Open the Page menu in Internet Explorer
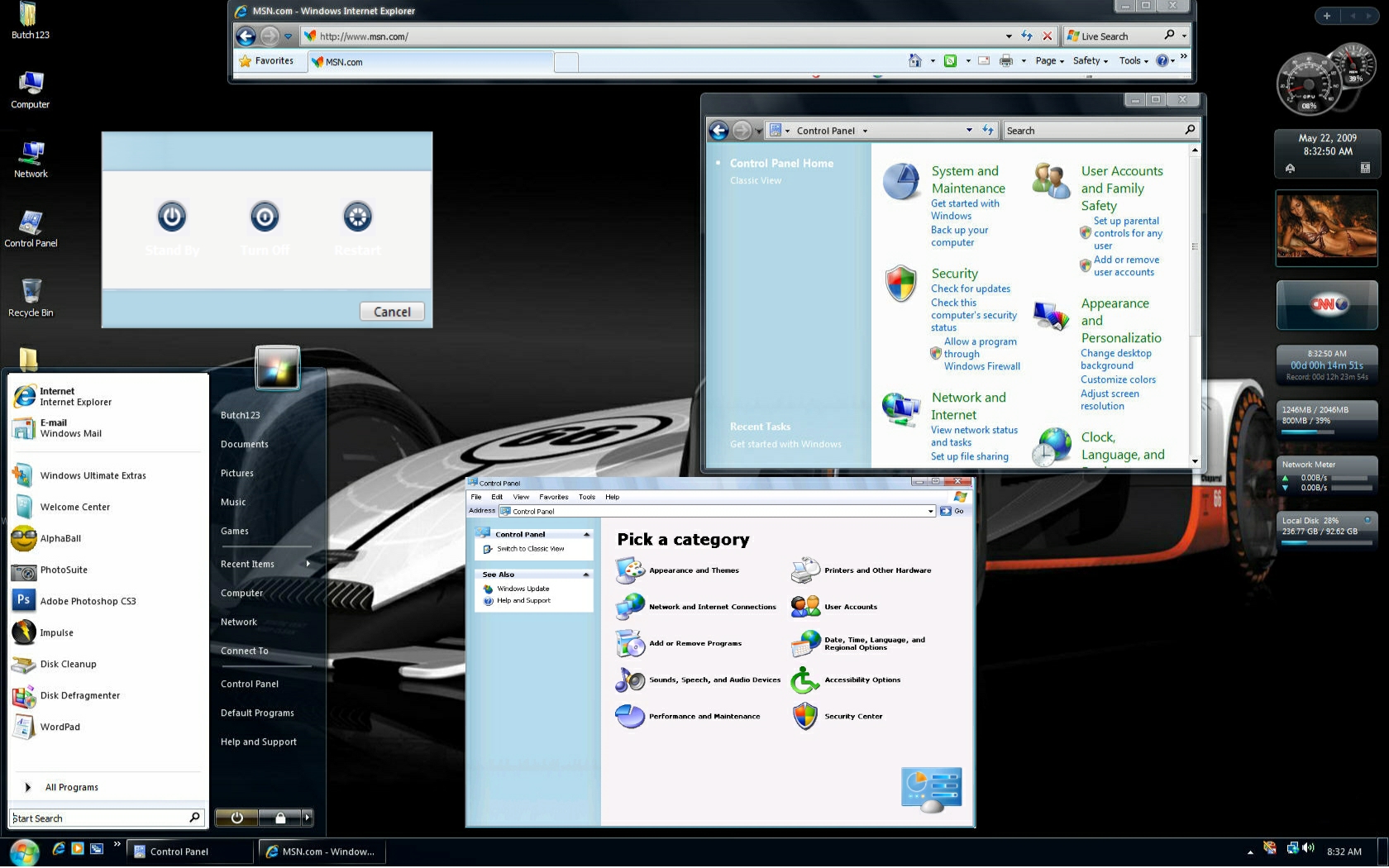1389x868 pixels. [x=1049, y=60]
